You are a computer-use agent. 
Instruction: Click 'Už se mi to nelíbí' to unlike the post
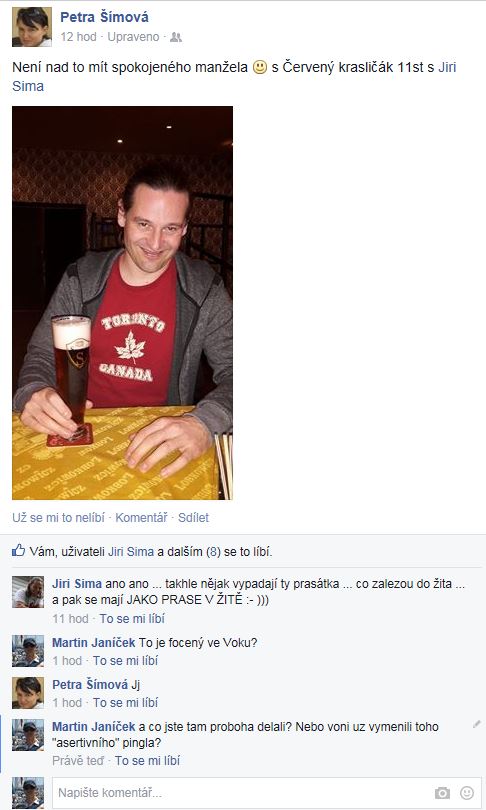[58, 518]
